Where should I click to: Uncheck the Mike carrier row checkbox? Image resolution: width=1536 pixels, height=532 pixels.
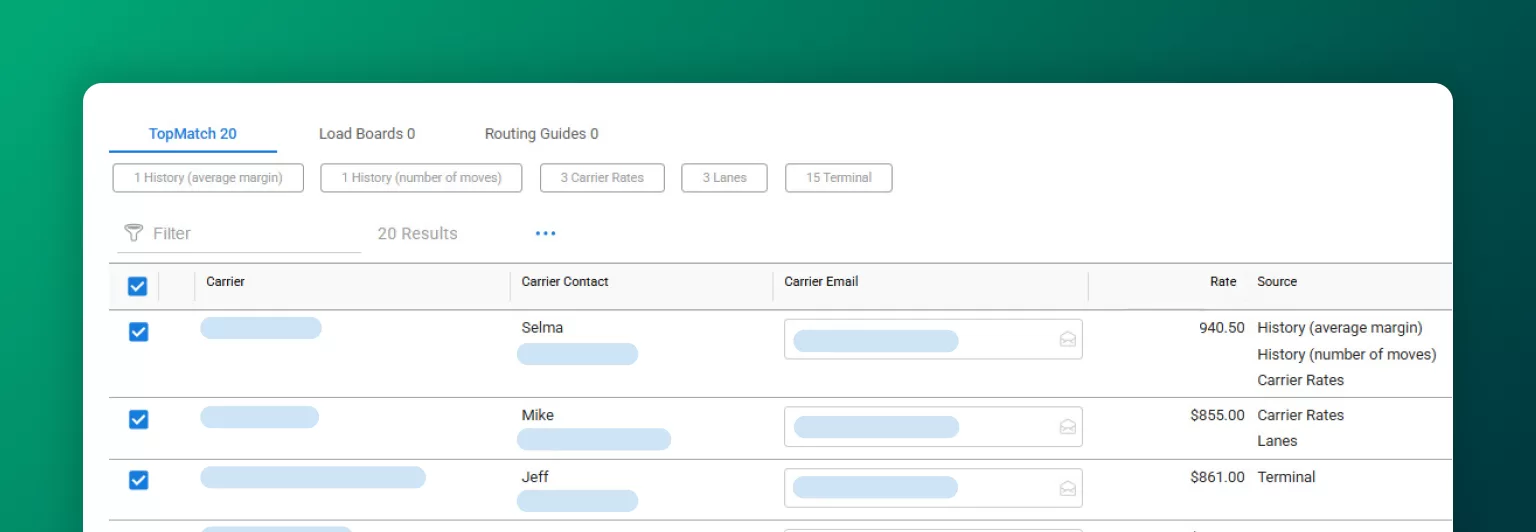pos(139,419)
